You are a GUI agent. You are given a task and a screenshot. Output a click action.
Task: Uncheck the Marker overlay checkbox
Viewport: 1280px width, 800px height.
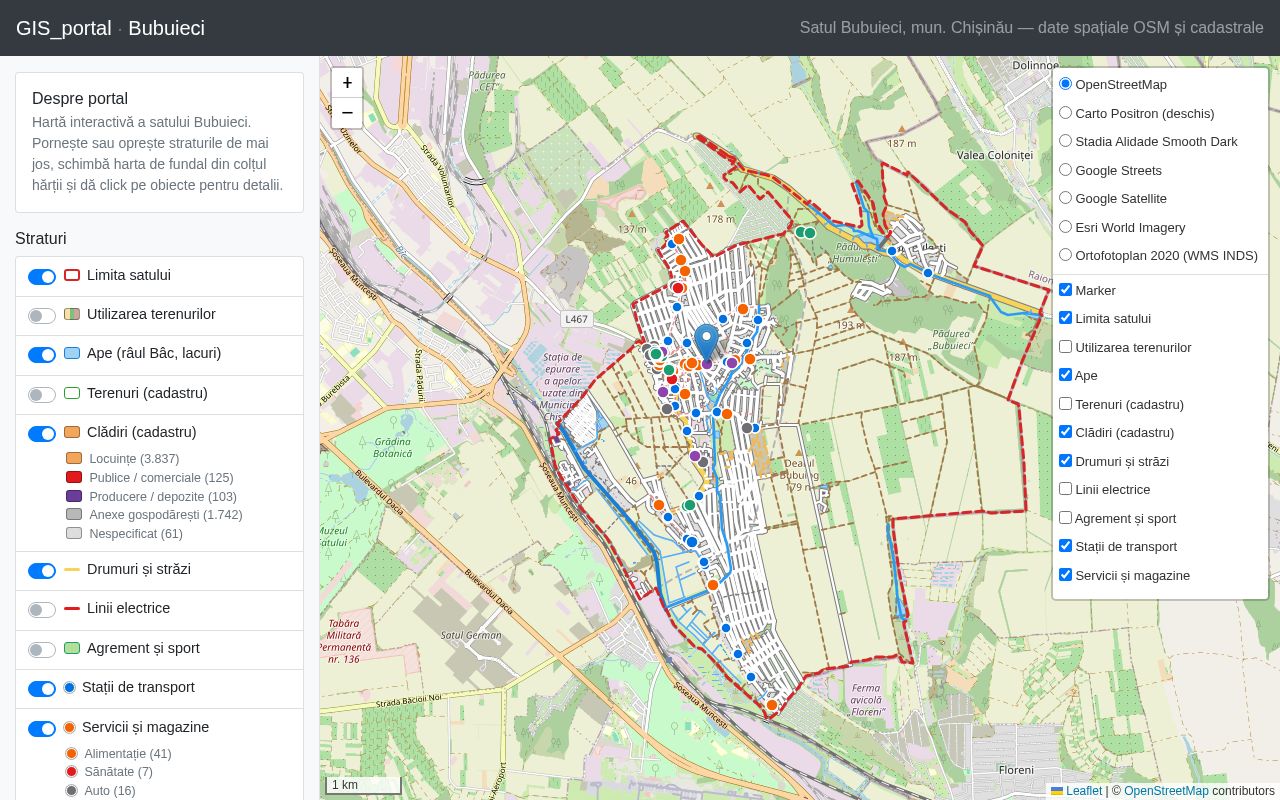1065,290
